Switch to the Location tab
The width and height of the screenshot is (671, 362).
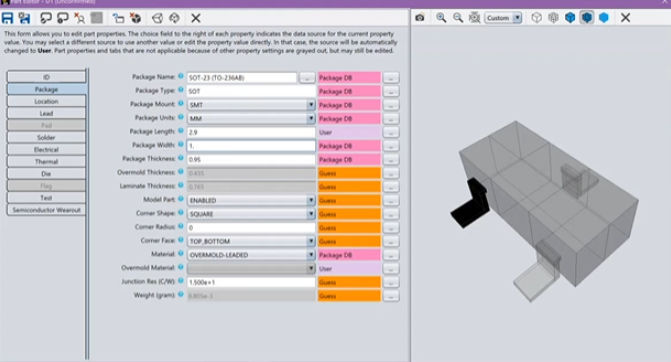(x=46, y=101)
